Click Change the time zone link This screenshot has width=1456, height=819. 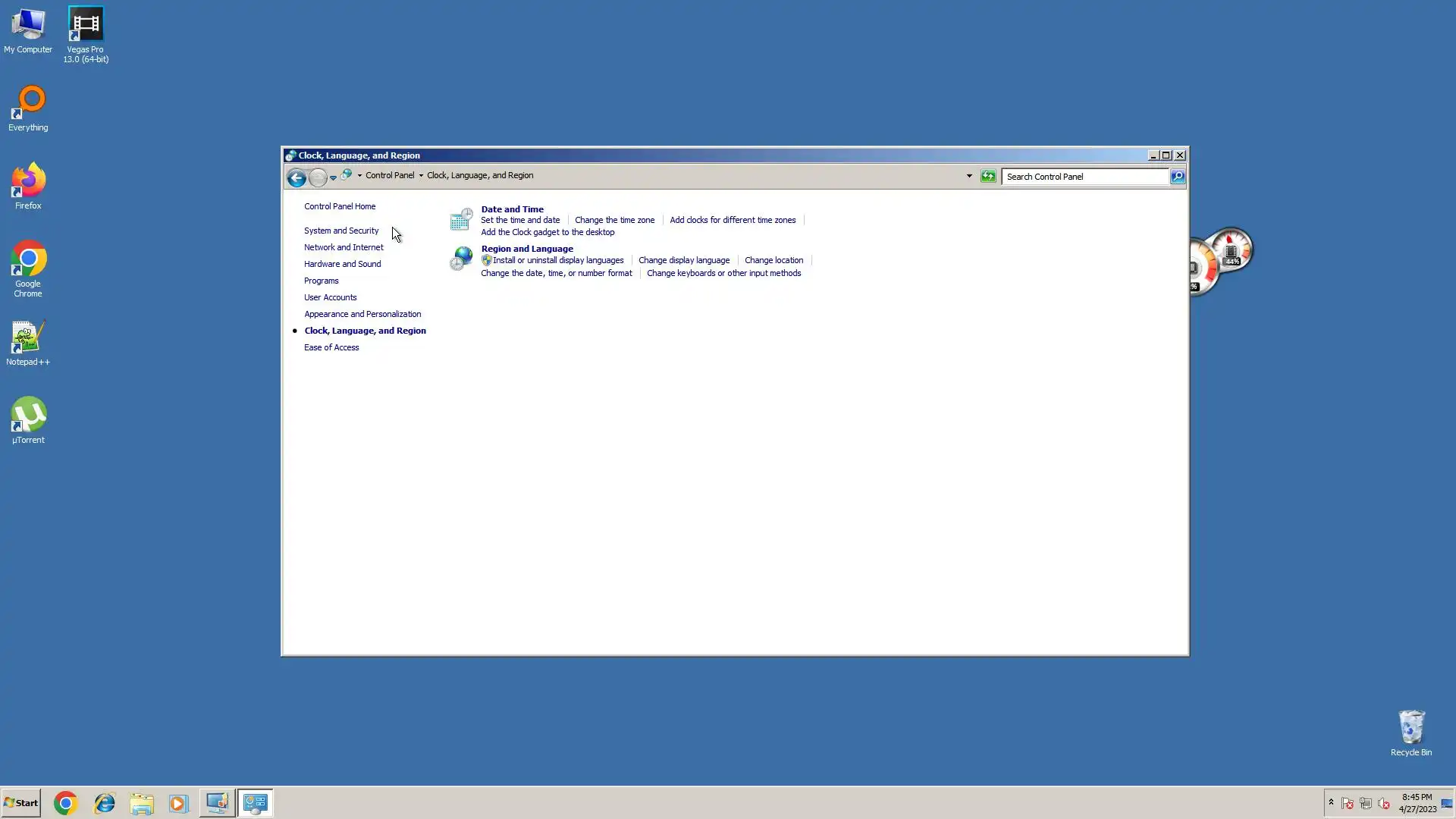coord(614,220)
